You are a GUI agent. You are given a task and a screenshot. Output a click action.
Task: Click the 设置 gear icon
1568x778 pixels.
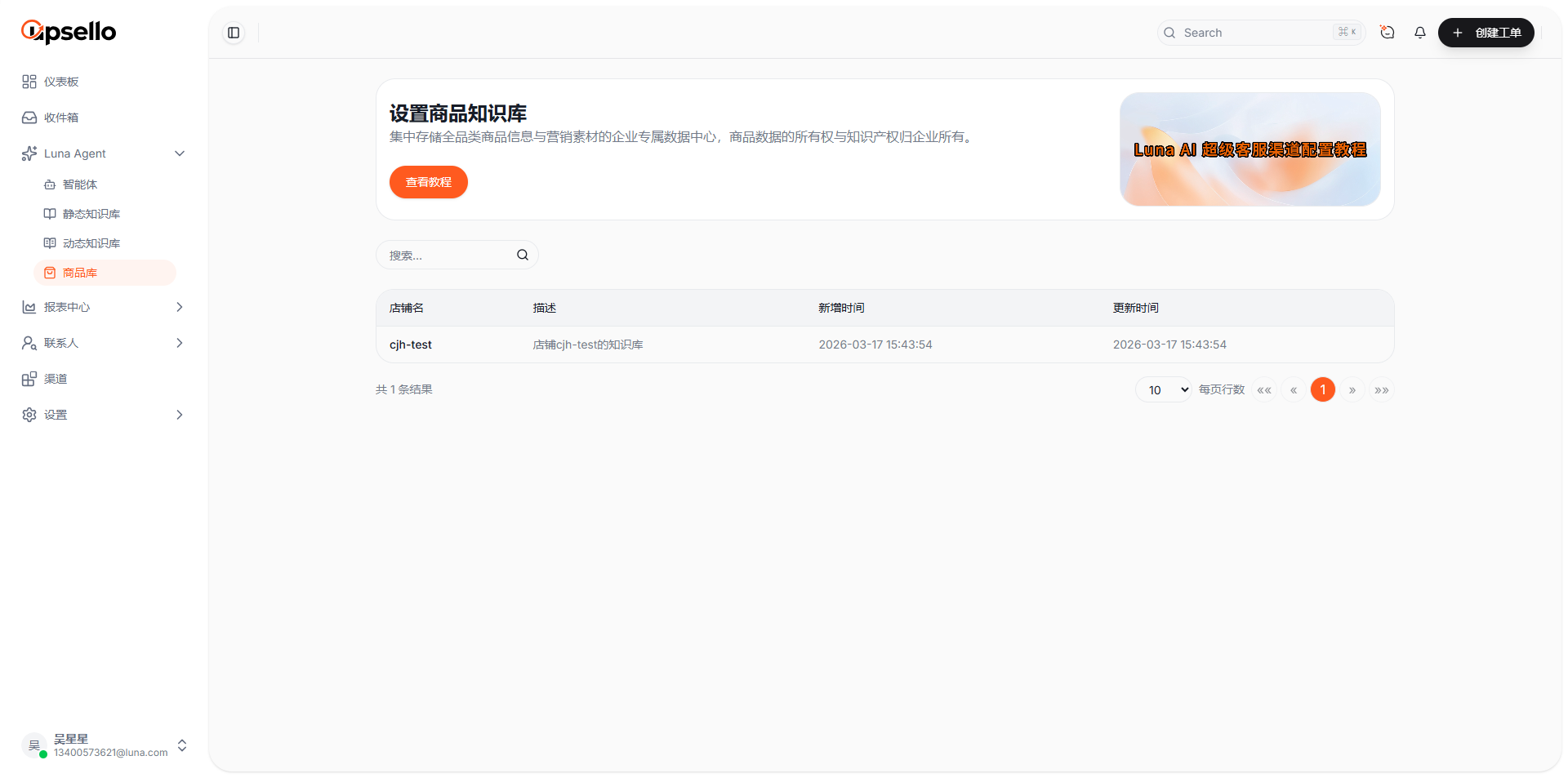coord(29,415)
